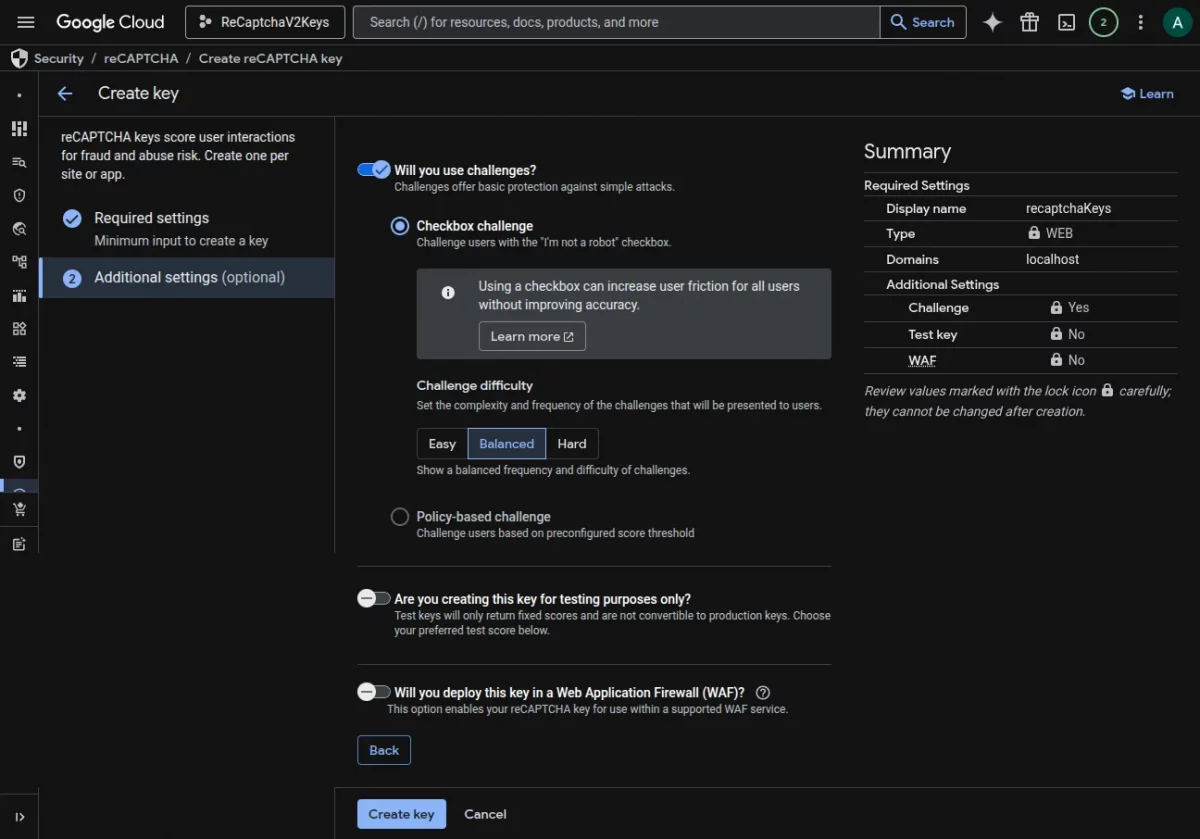1200x839 pixels.
Task: Activate Cloud Shell terminal icon
Action: click(1066, 22)
